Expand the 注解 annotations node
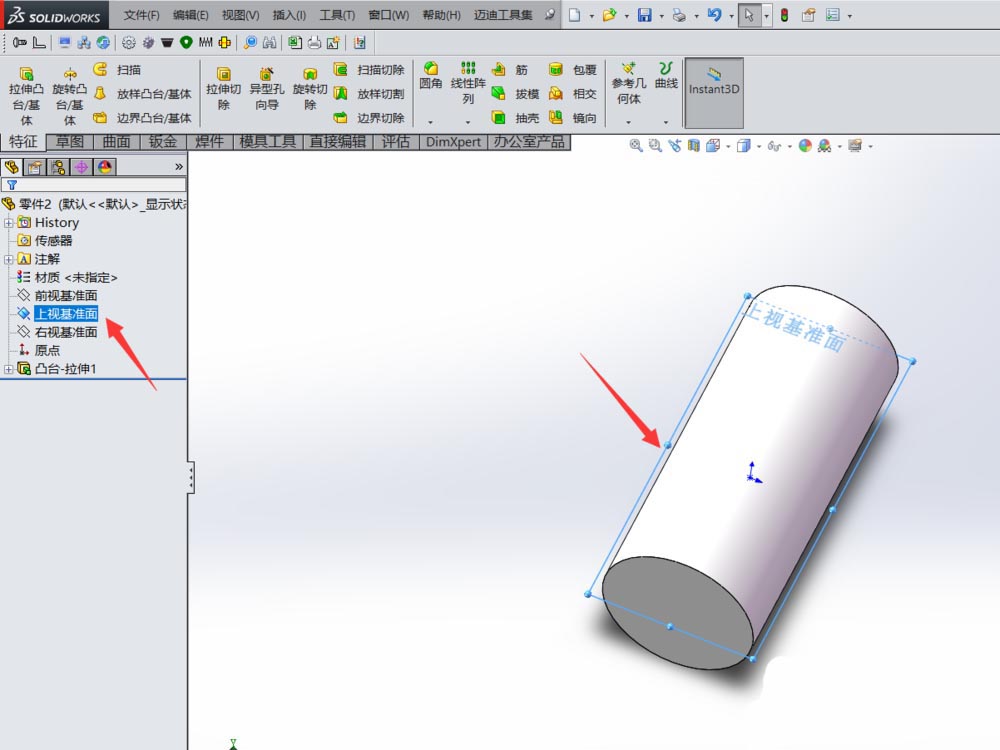1000x750 pixels. [x=8, y=259]
